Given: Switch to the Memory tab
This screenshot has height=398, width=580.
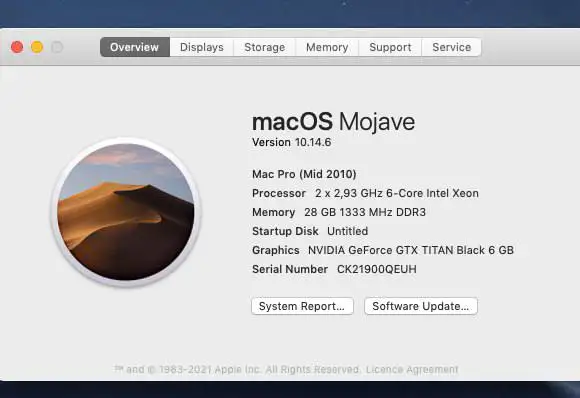Looking at the screenshot, I should 327,47.
